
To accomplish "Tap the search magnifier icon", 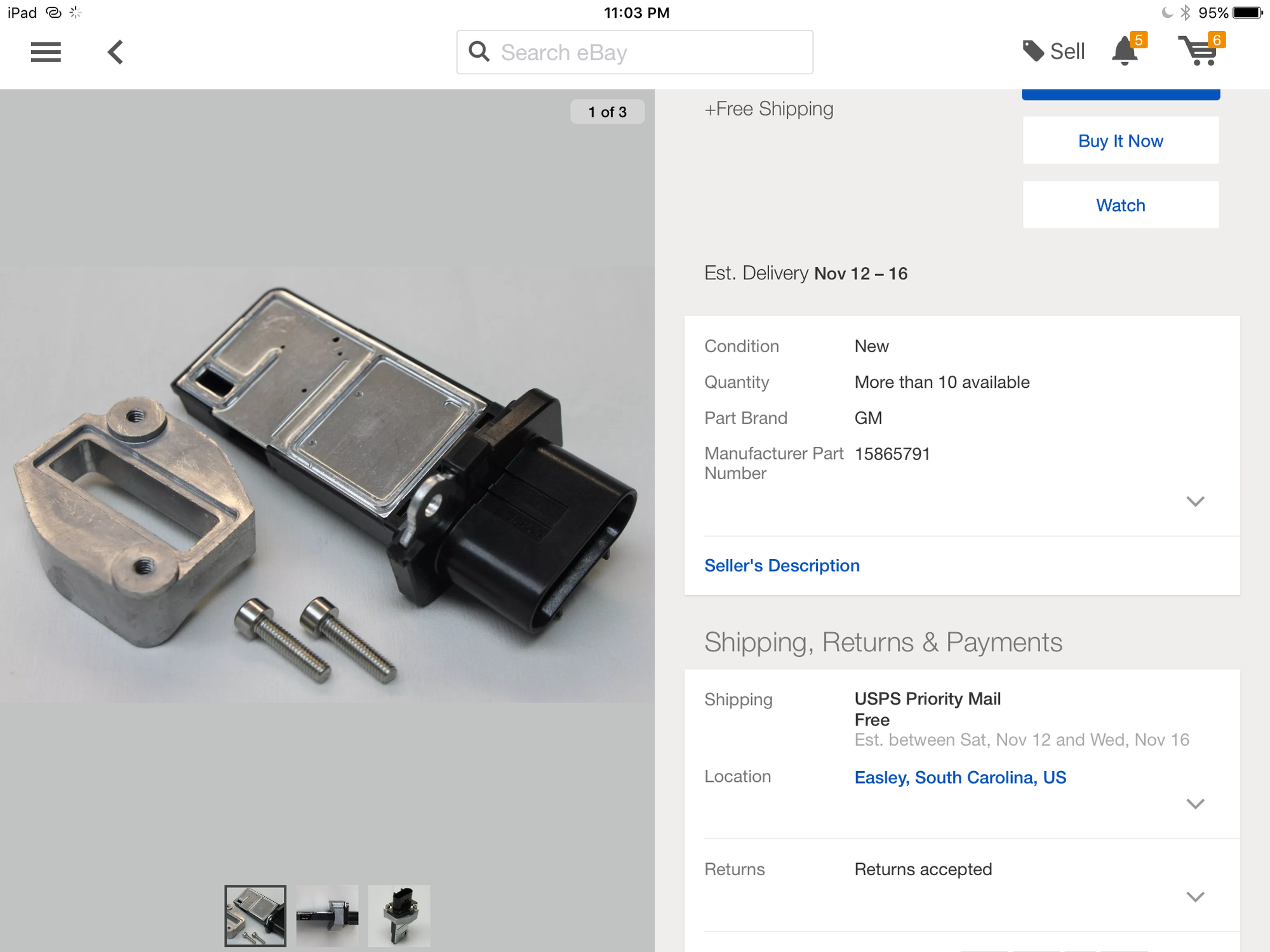I will pos(479,51).
